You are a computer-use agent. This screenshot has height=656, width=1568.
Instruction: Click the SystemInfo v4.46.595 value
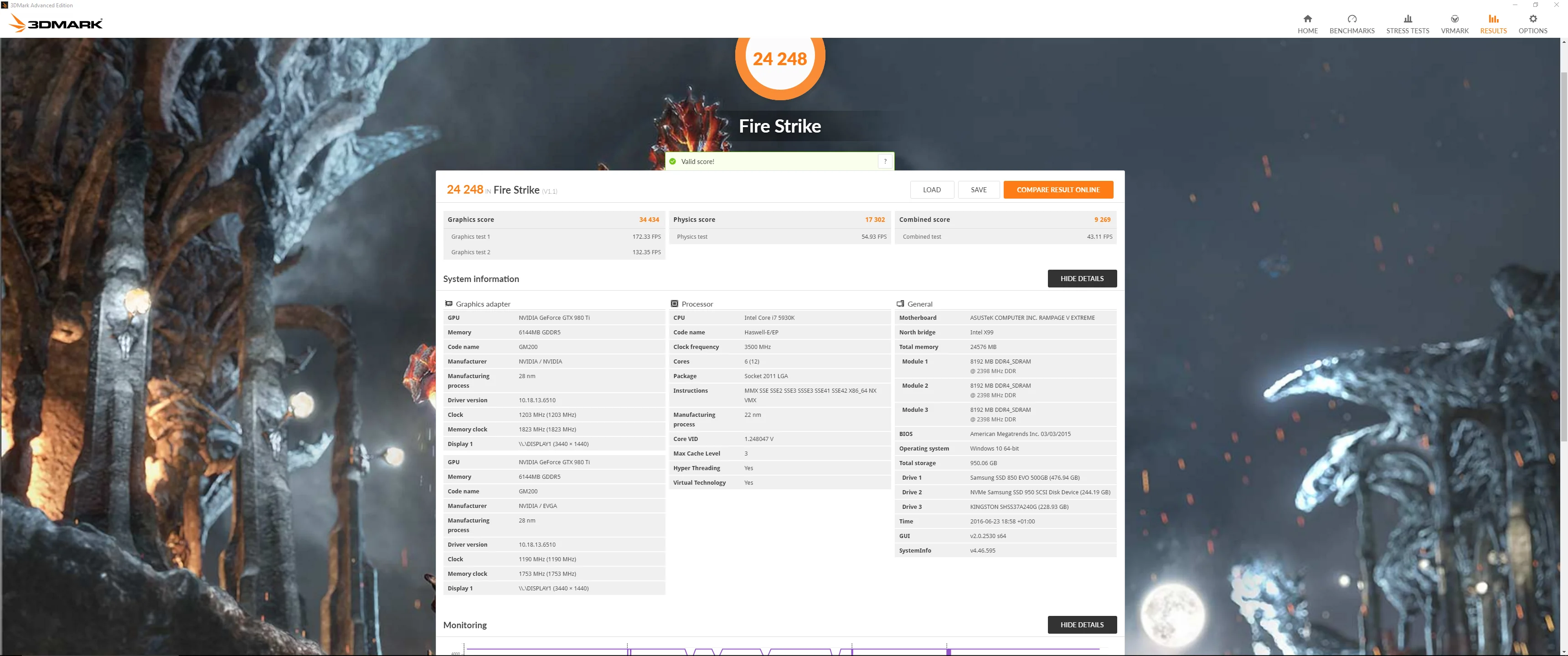pos(982,551)
